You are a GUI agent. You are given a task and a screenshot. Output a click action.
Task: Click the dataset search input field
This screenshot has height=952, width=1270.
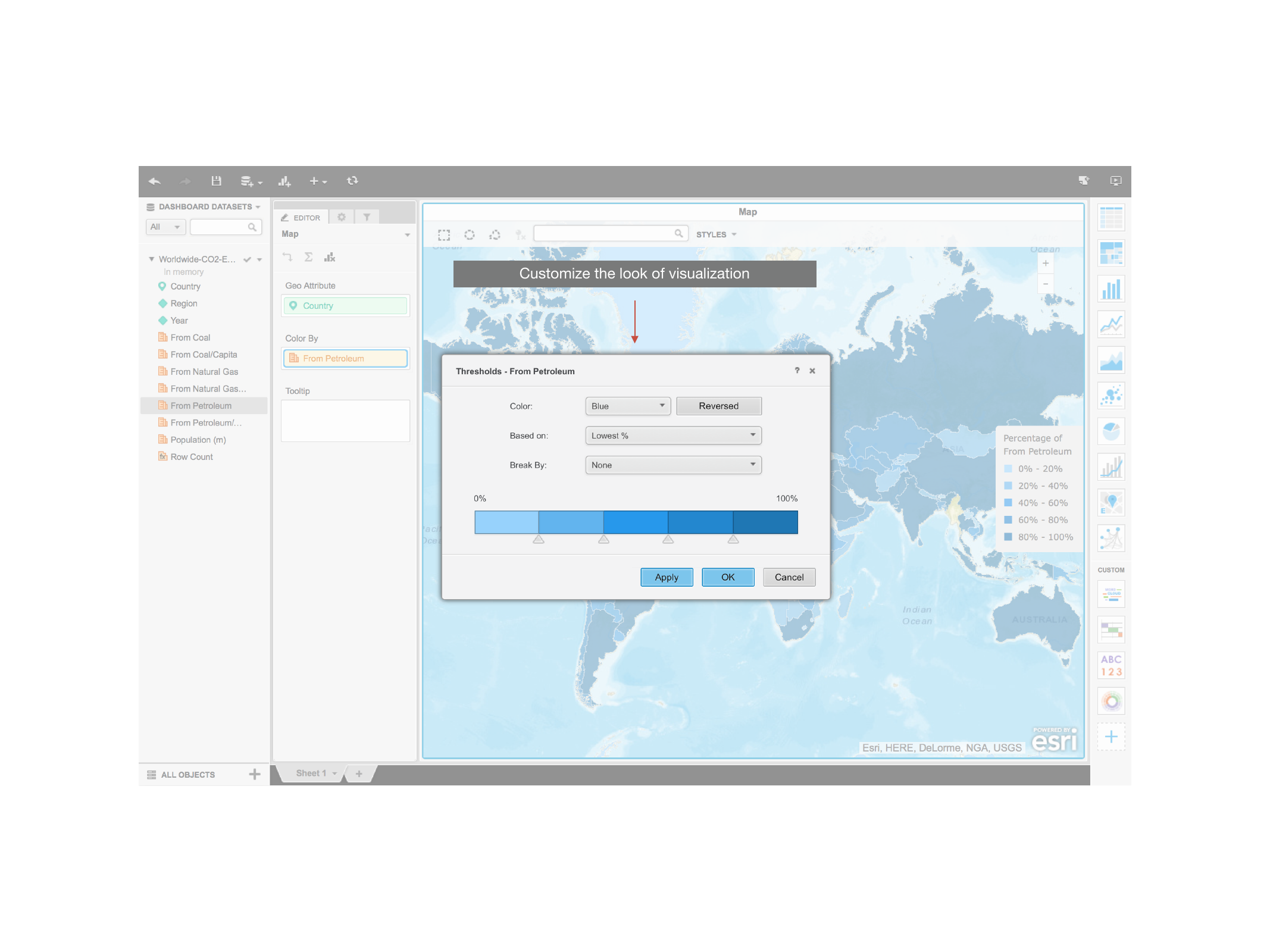click(x=226, y=227)
